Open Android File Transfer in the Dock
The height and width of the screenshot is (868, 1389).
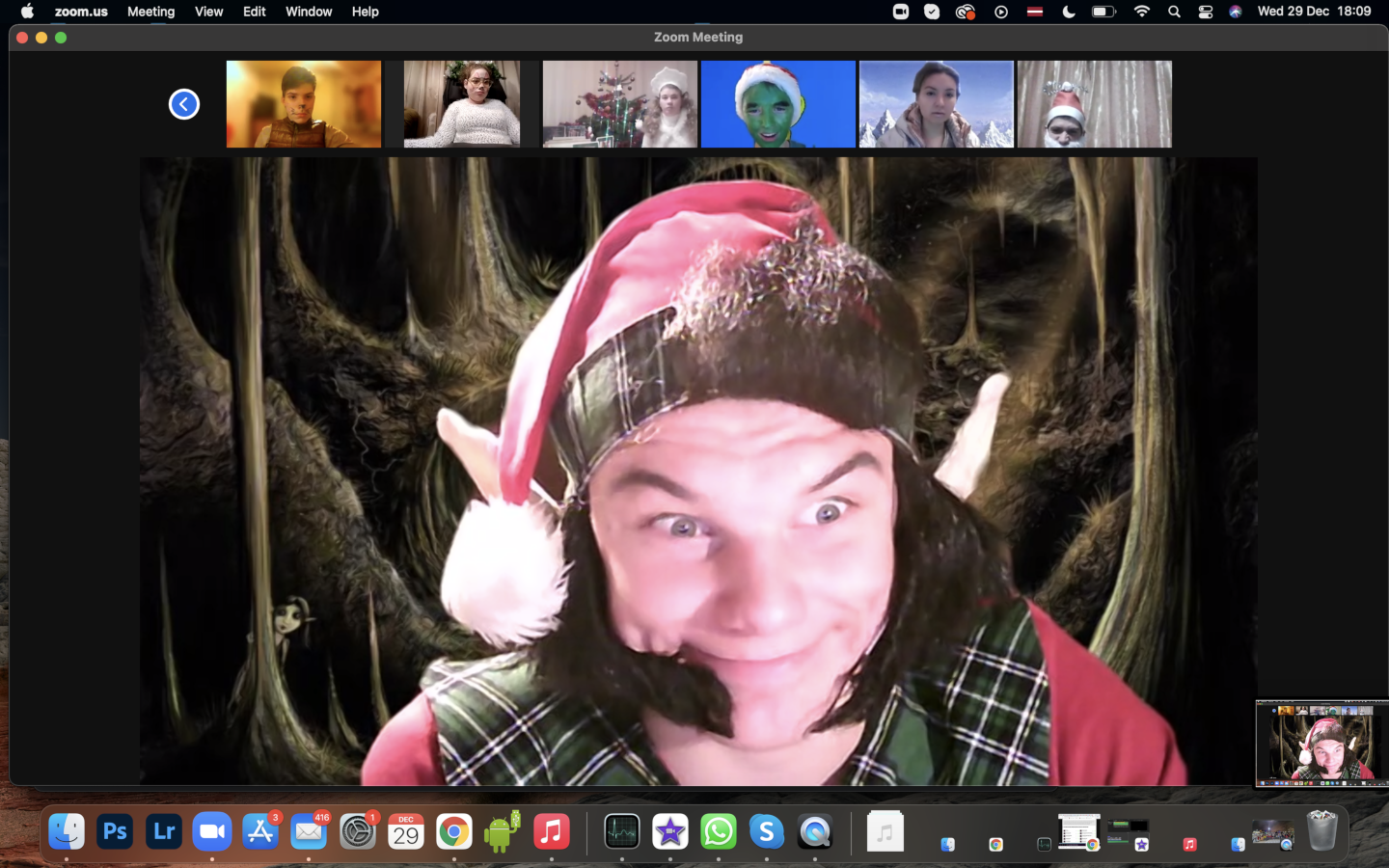(x=503, y=831)
